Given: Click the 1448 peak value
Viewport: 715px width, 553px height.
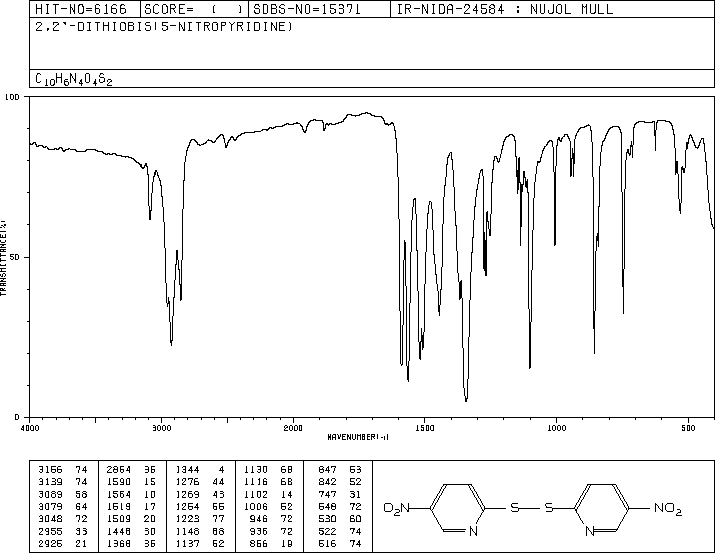Looking at the screenshot, I should tap(119, 531).
